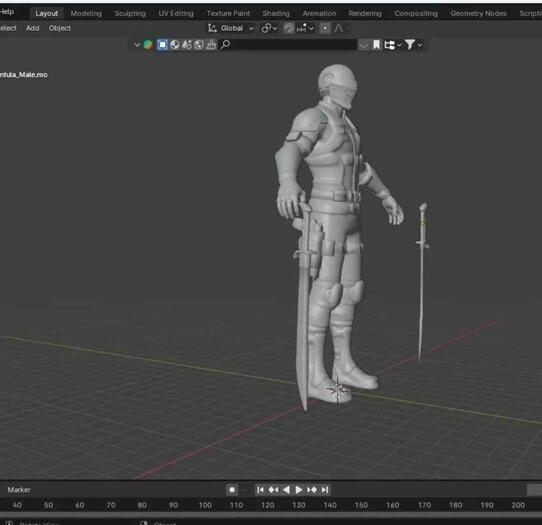Toggle the auto keying record button

pos(232,490)
